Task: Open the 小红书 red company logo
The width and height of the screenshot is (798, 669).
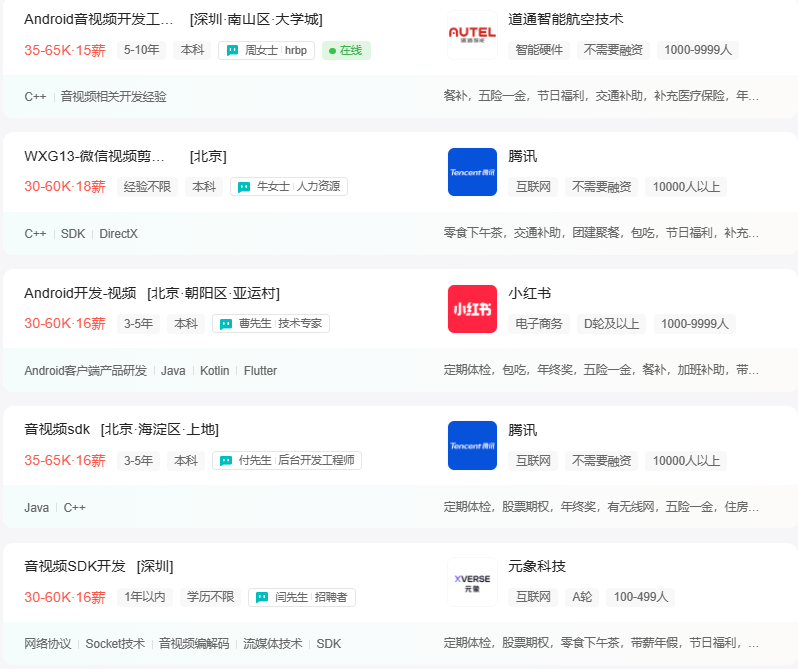Action: pyautogui.click(x=472, y=309)
